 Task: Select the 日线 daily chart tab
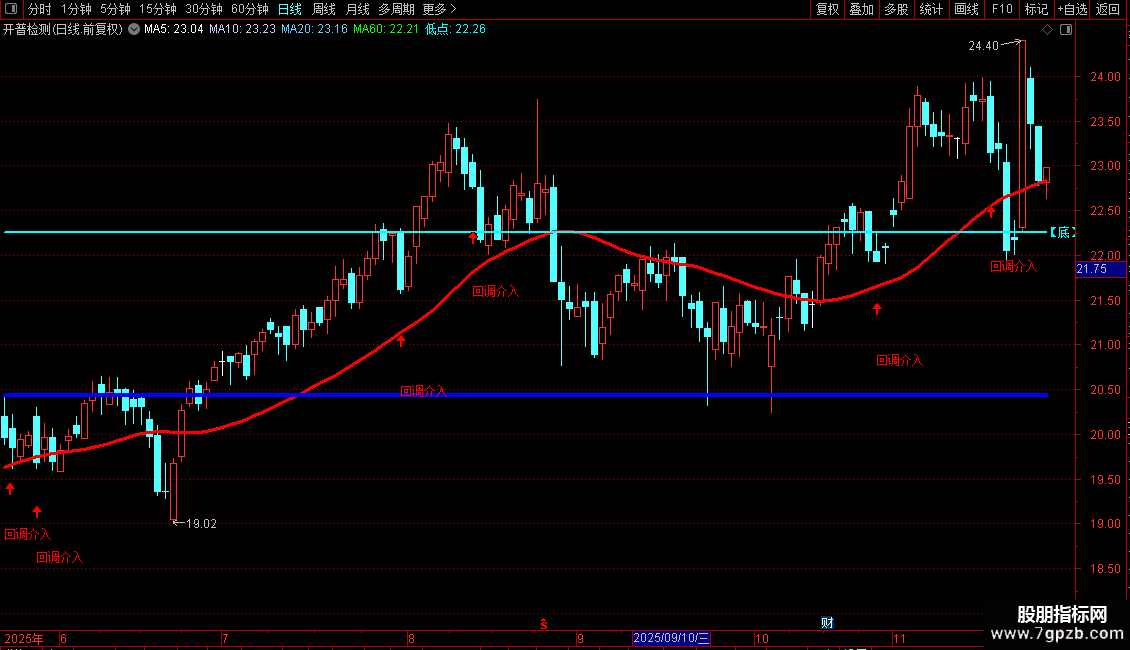pyautogui.click(x=290, y=9)
